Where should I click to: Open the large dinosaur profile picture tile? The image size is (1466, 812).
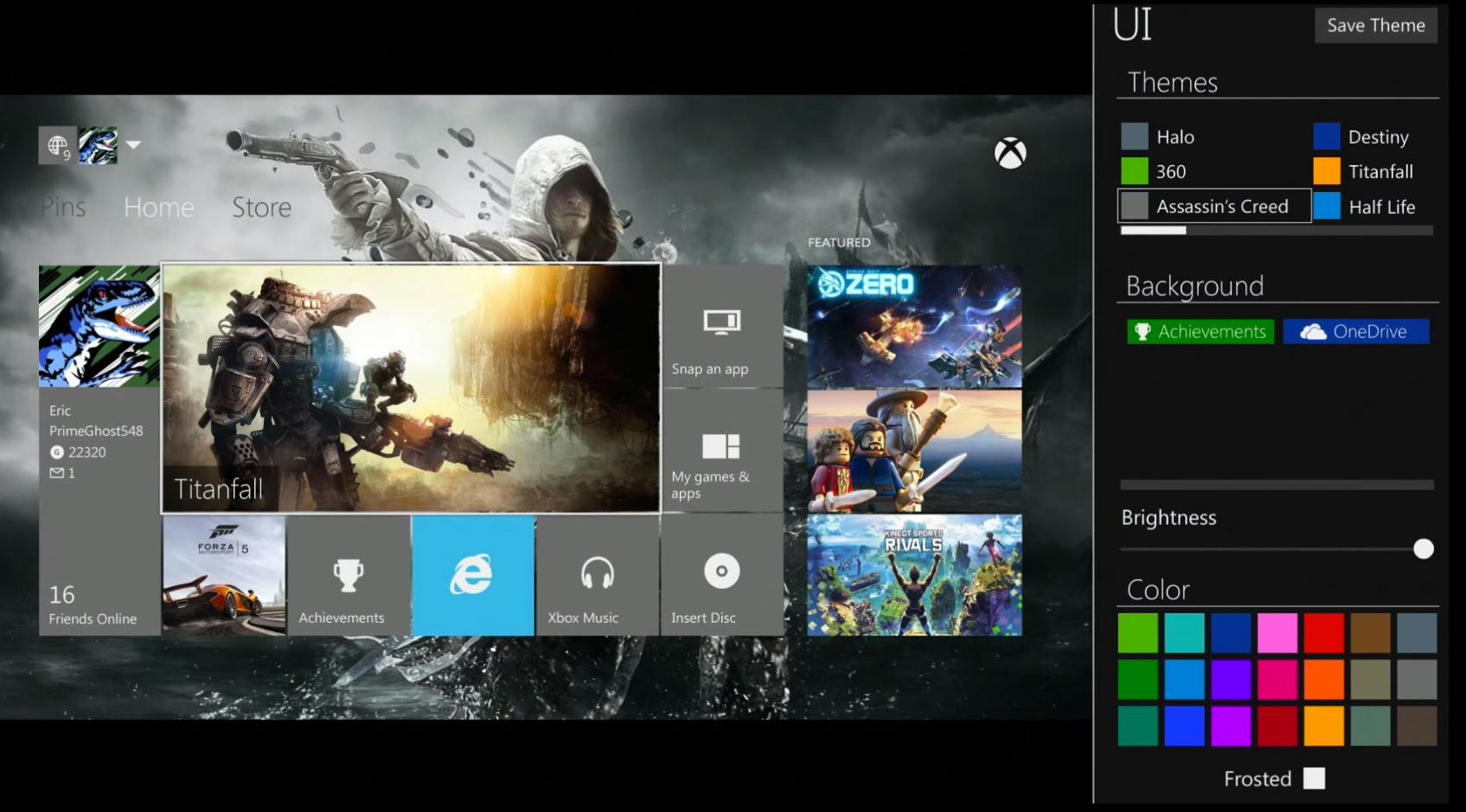(x=99, y=326)
